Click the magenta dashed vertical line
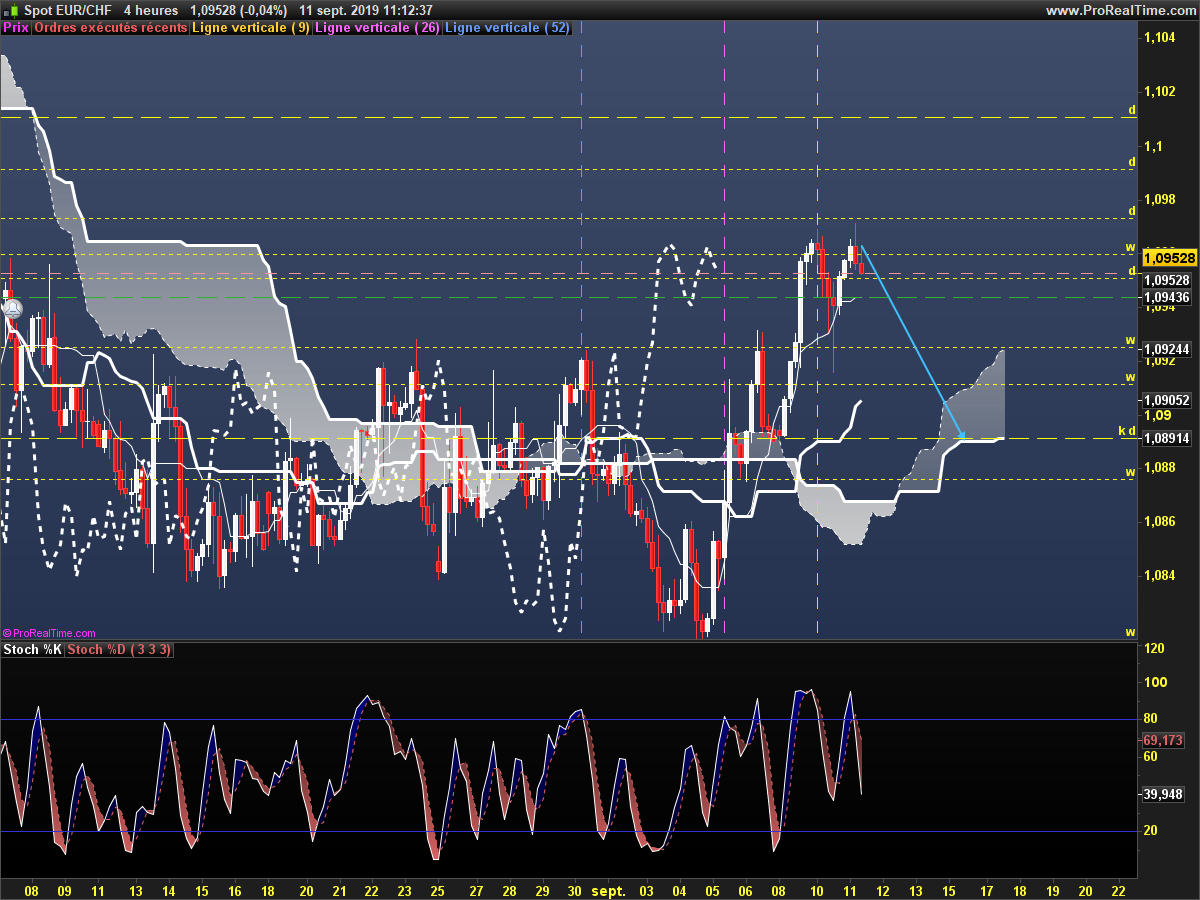 [x=724, y=330]
